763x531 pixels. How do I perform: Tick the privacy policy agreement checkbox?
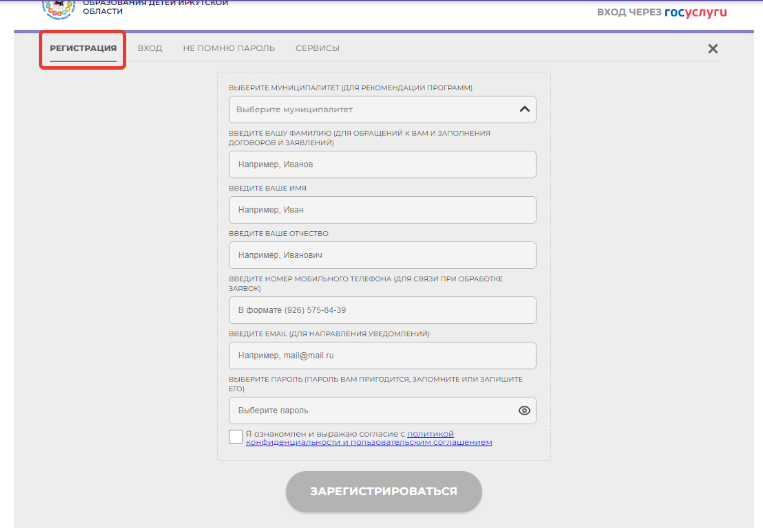click(x=235, y=437)
